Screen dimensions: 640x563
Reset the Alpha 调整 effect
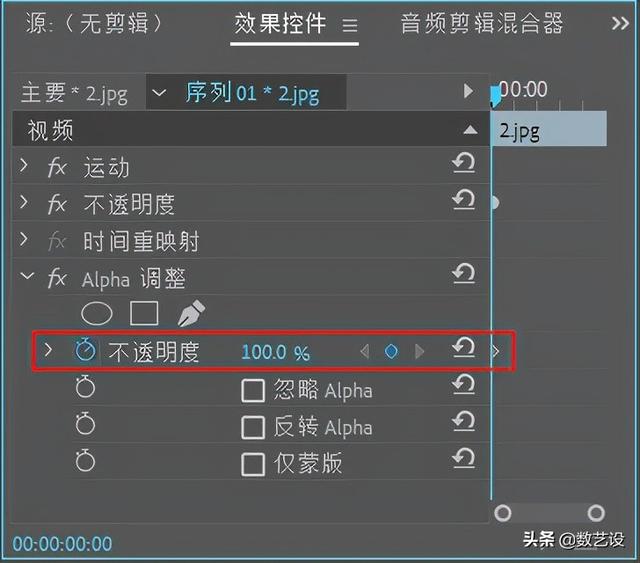[463, 275]
